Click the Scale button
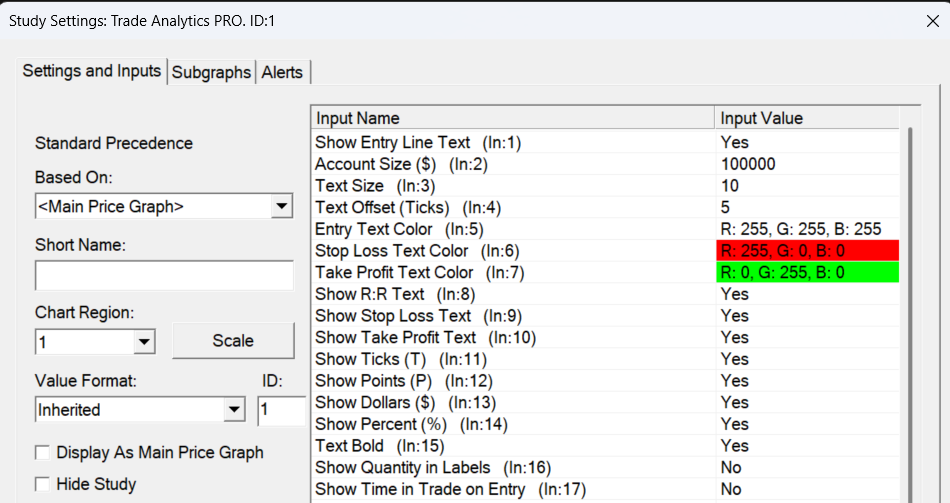The height and width of the screenshot is (503, 950). click(233, 341)
